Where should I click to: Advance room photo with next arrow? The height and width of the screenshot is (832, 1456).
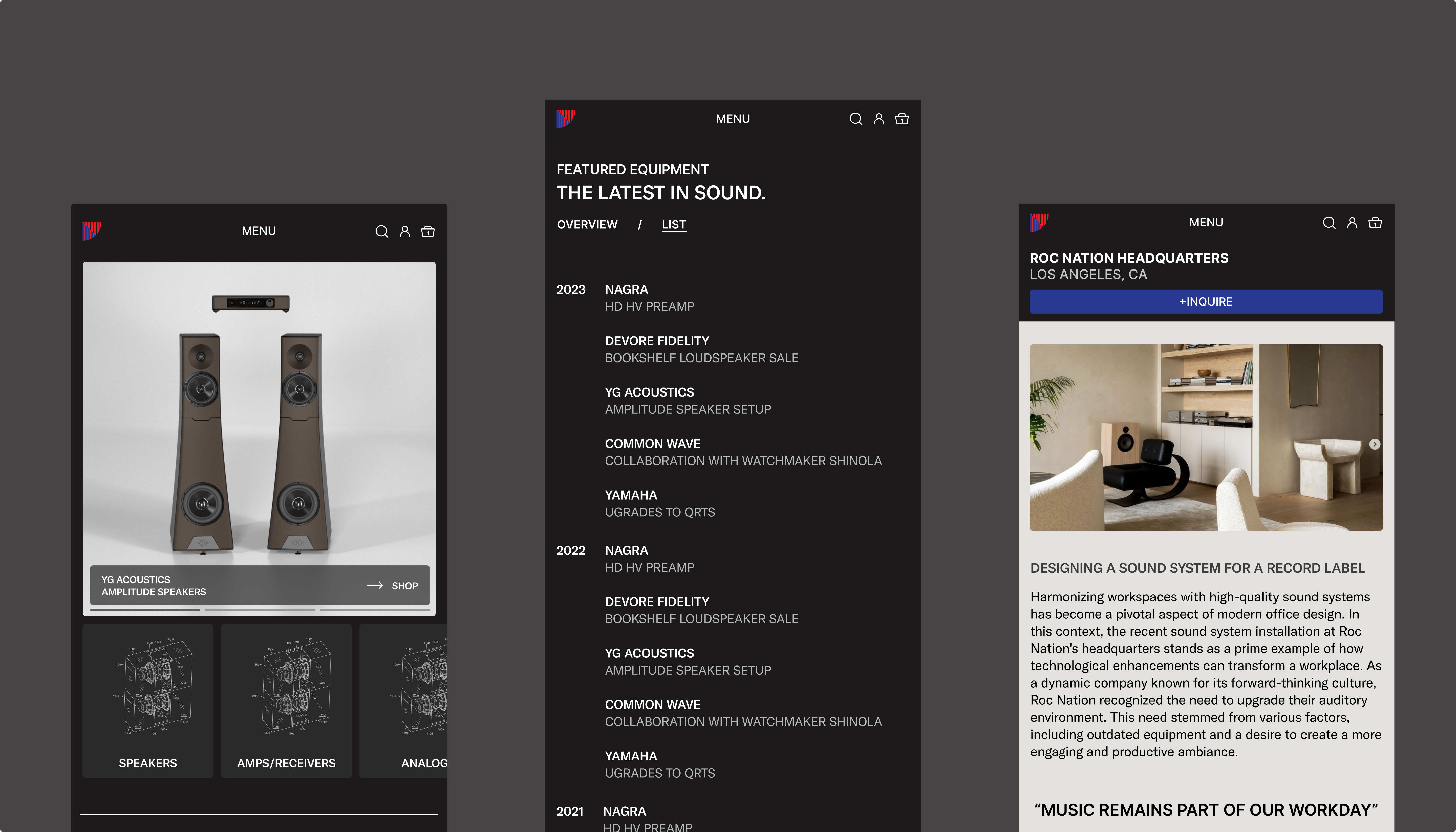(x=1374, y=444)
